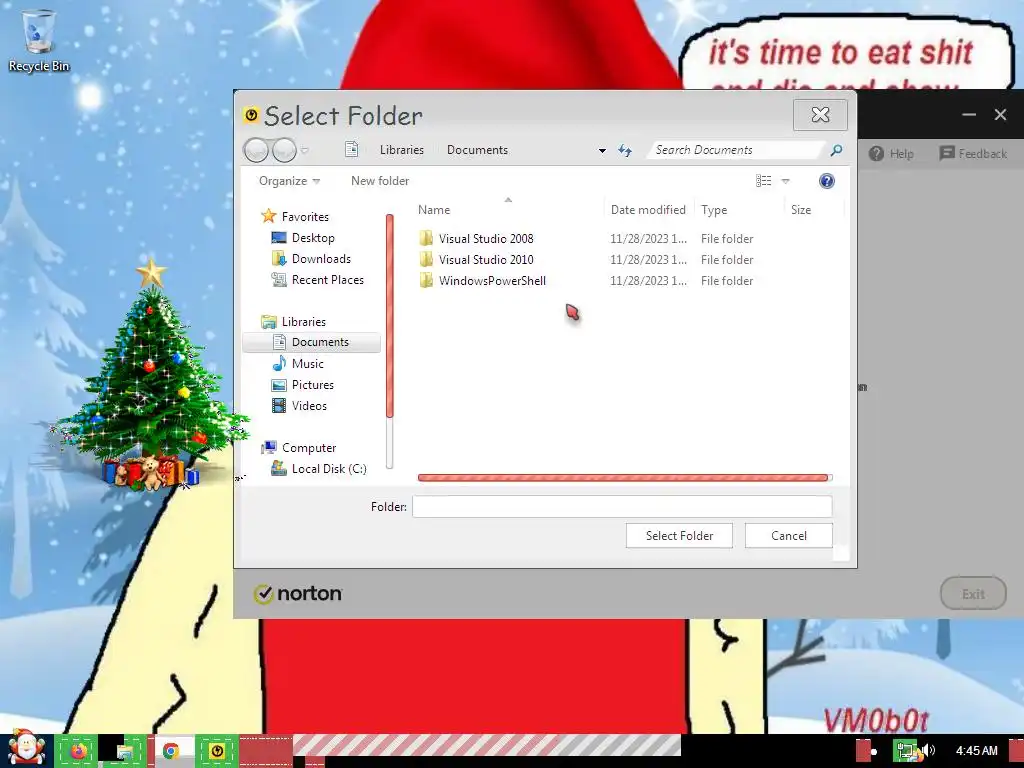Click the blue help question mark icon
The image size is (1024, 768).
tap(827, 181)
